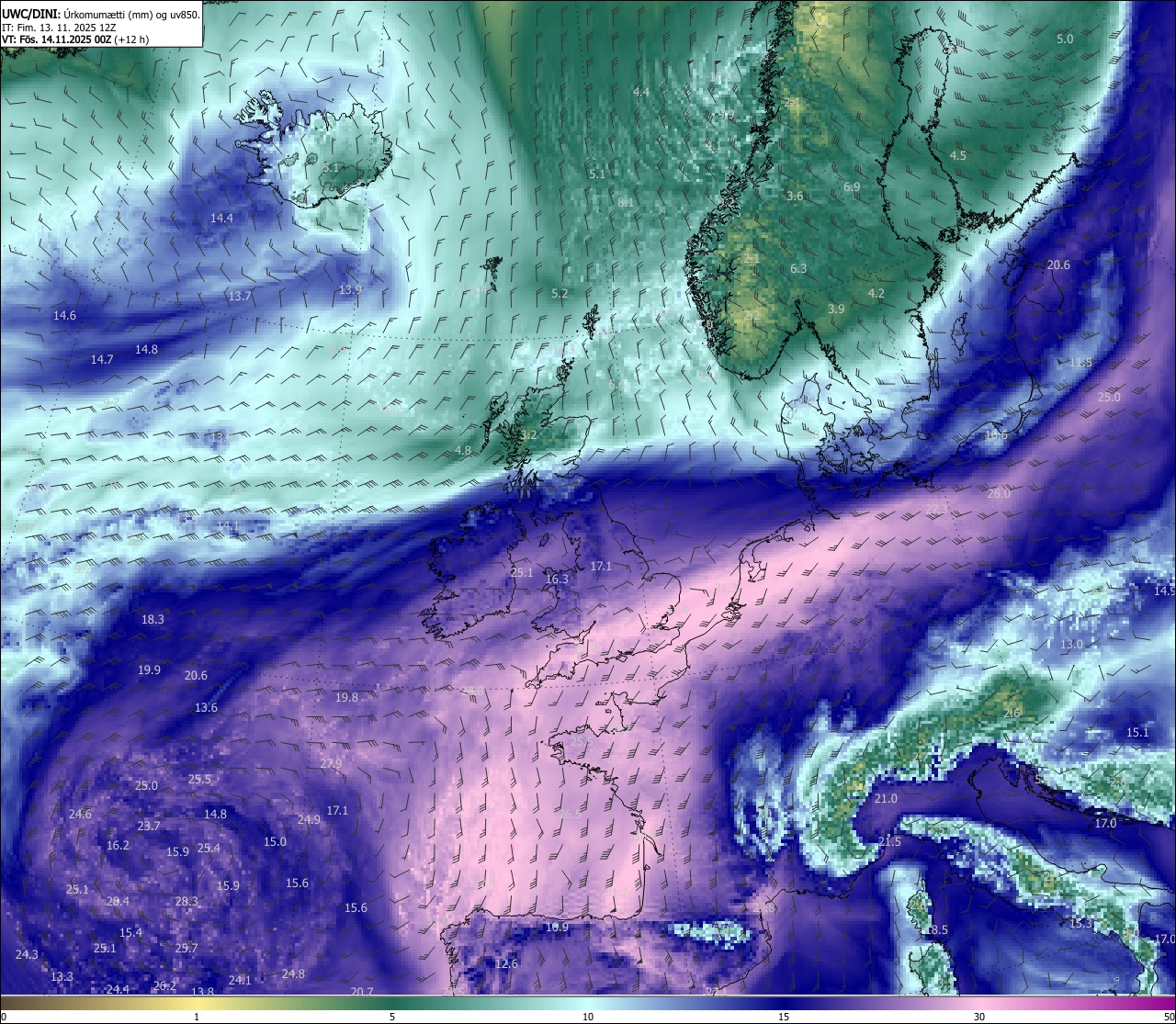Click the 24.8 value near the bottom
The height and width of the screenshot is (1024, 1176).
point(293,973)
